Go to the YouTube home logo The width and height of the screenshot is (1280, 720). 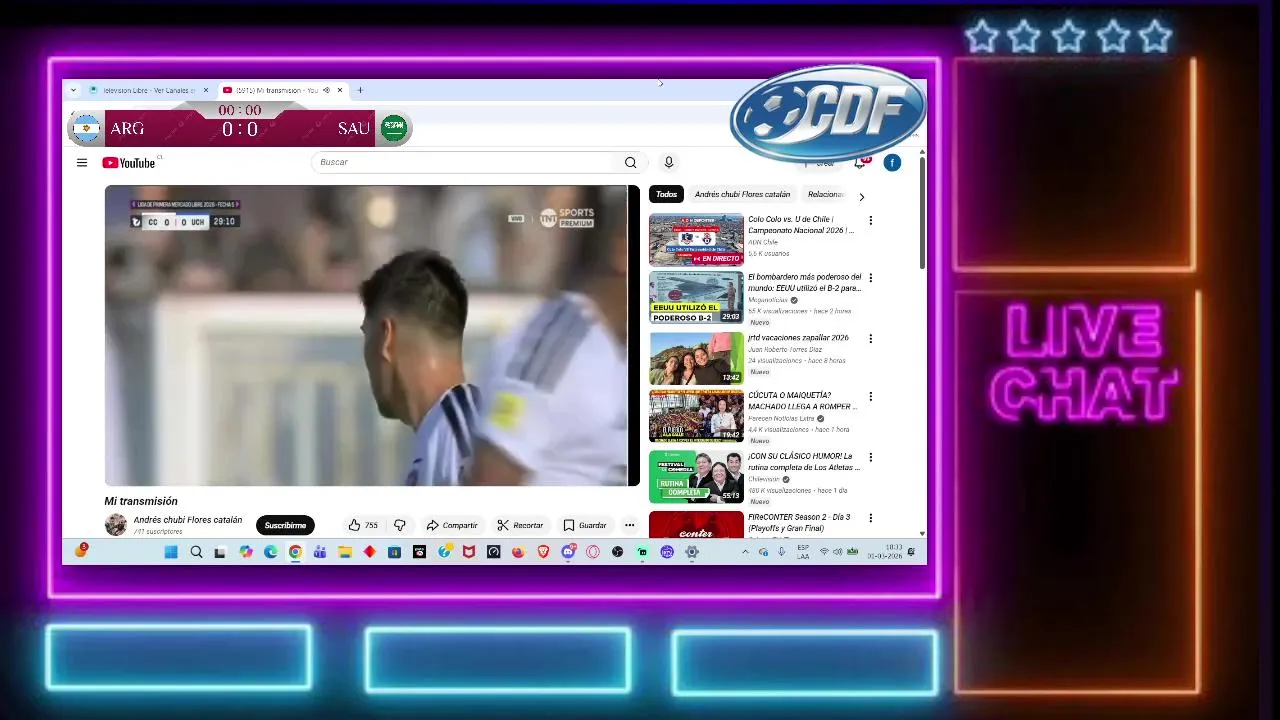[x=129, y=163]
